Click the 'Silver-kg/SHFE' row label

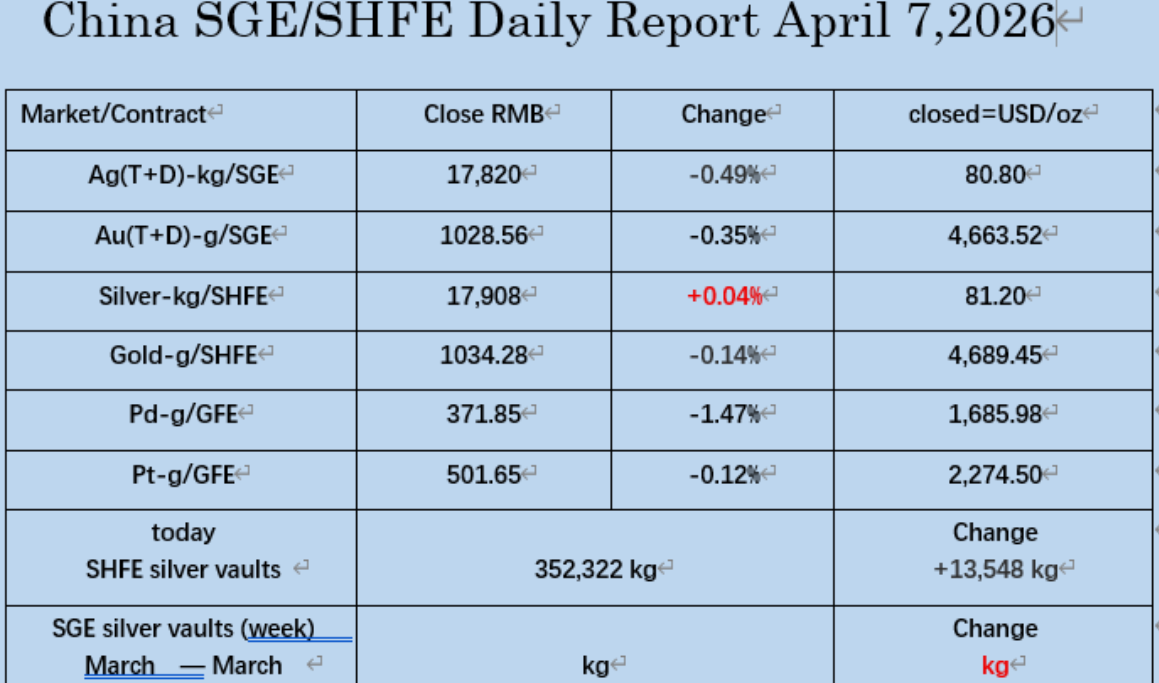(x=183, y=295)
